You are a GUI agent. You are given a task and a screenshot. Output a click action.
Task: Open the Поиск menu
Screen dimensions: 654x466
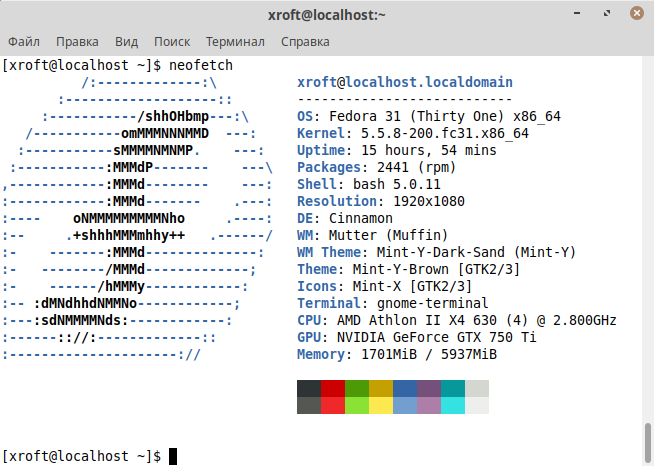coord(172,42)
